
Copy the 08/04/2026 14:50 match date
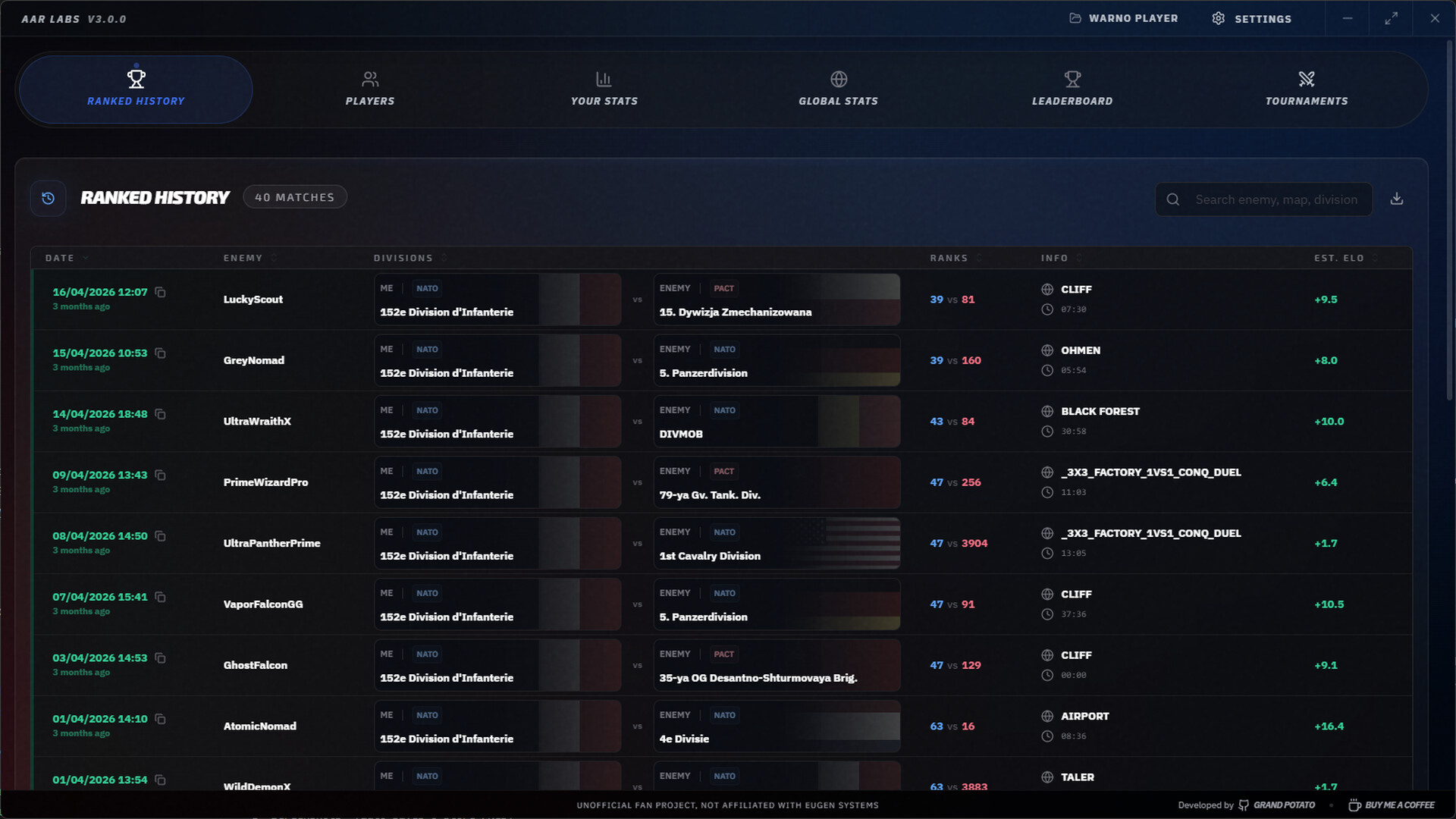tap(160, 536)
